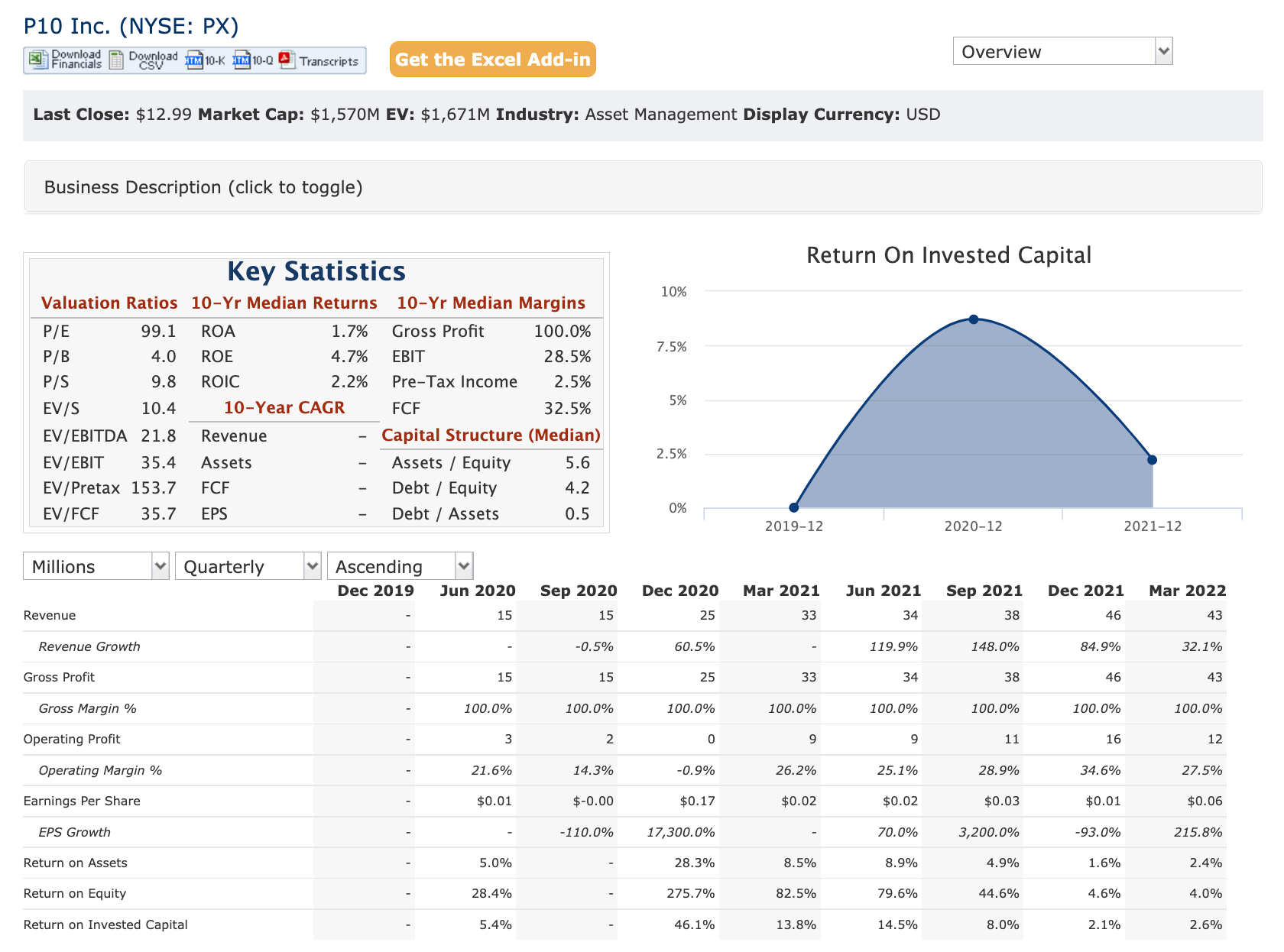
Task: Click the 2019-12 ROIC chart data point
Action: point(794,507)
